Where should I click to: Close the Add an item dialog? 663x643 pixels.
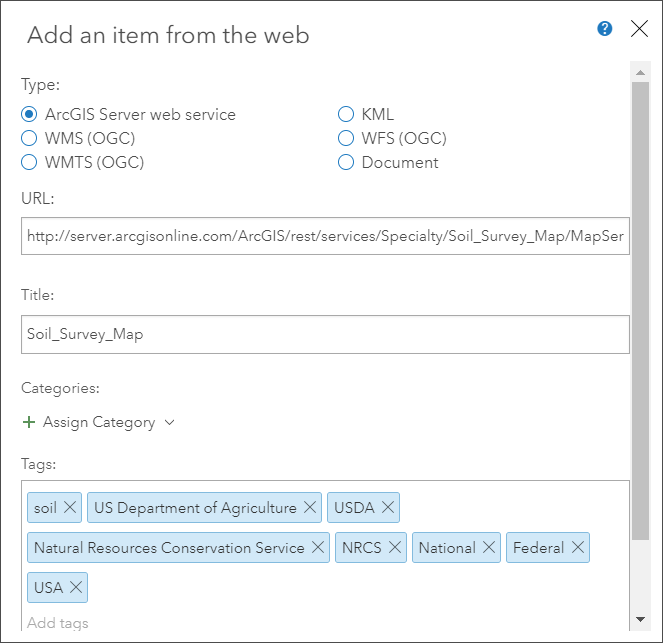(x=639, y=29)
